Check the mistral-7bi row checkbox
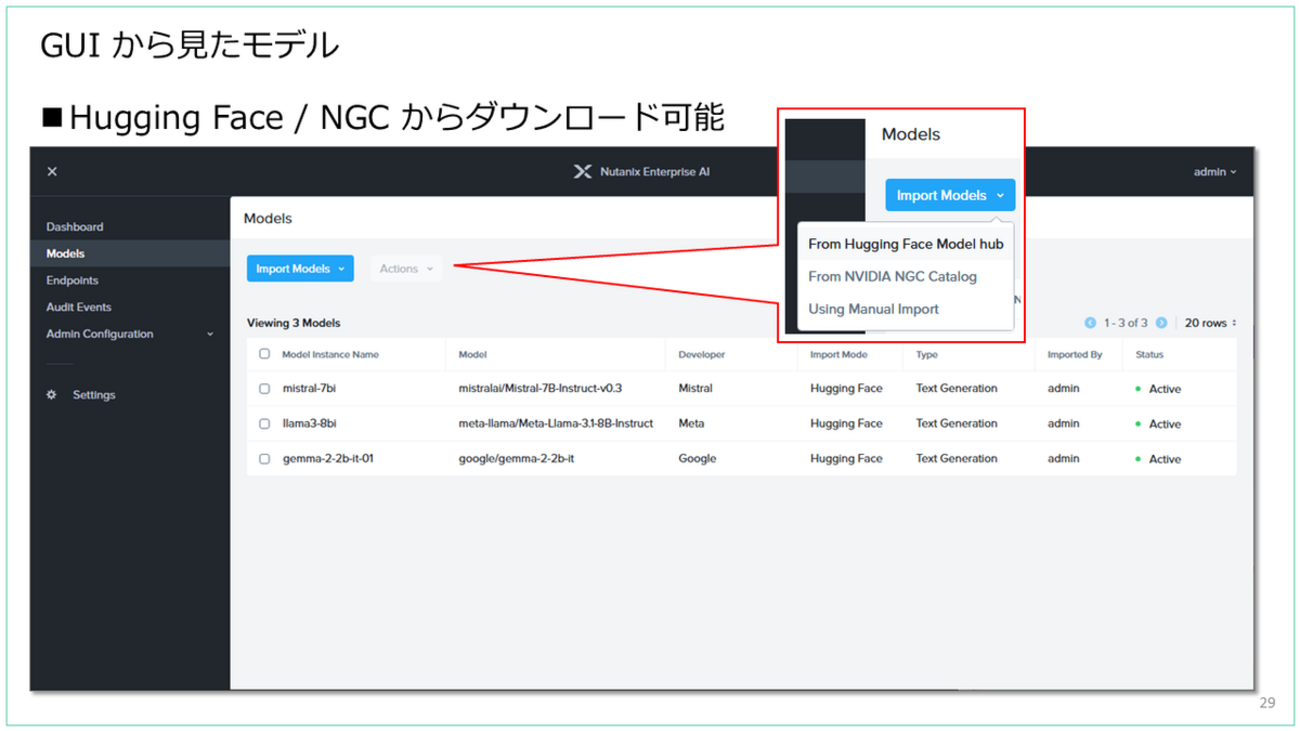 pos(264,389)
